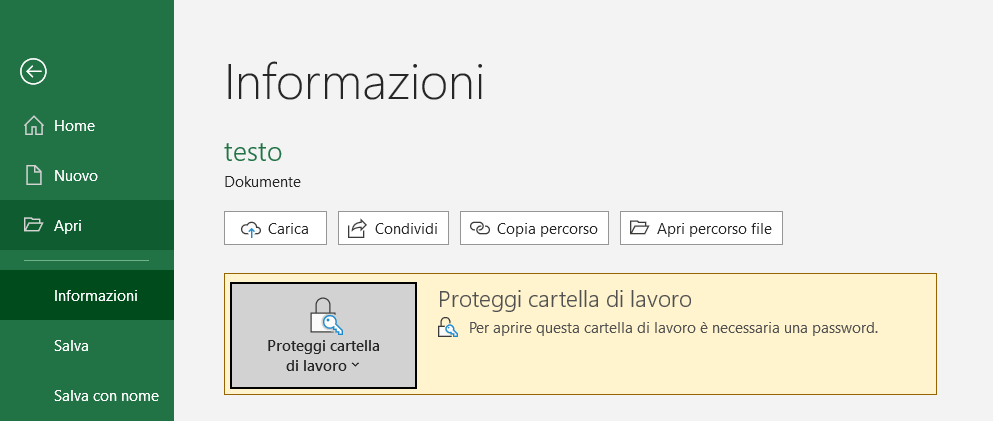Click the large padlock with key icon
The image size is (993, 421).
click(326, 316)
